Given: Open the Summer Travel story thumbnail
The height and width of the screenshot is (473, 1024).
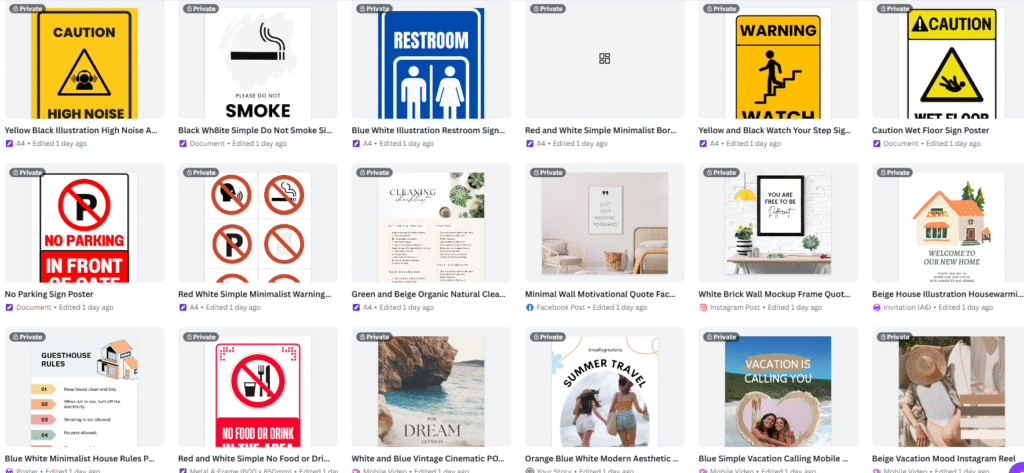Looking at the screenshot, I should [604, 391].
